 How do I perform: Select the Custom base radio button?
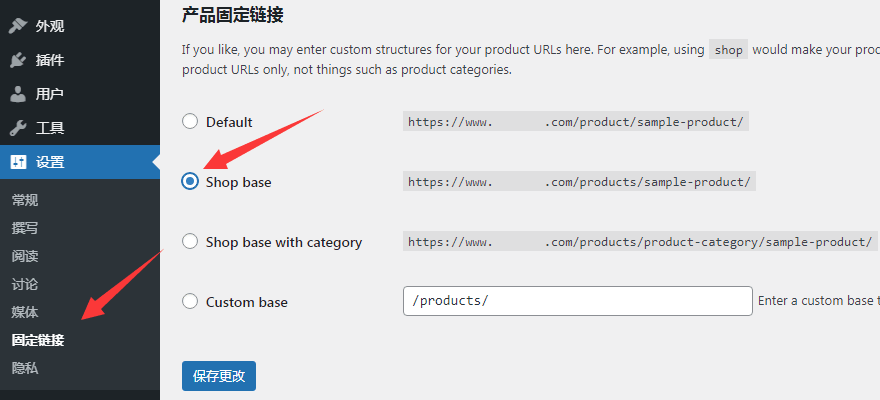coord(190,302)
